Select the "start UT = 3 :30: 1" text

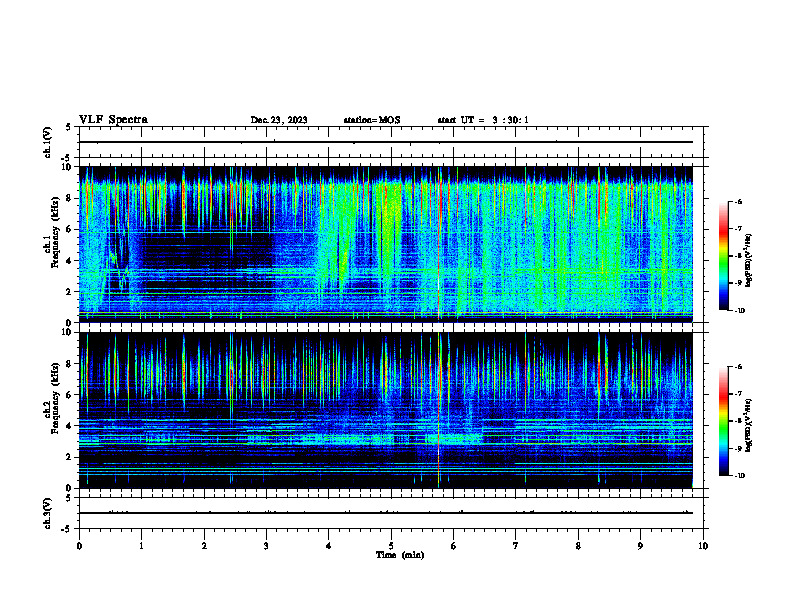pyautogui.click(x=483, y=120)
